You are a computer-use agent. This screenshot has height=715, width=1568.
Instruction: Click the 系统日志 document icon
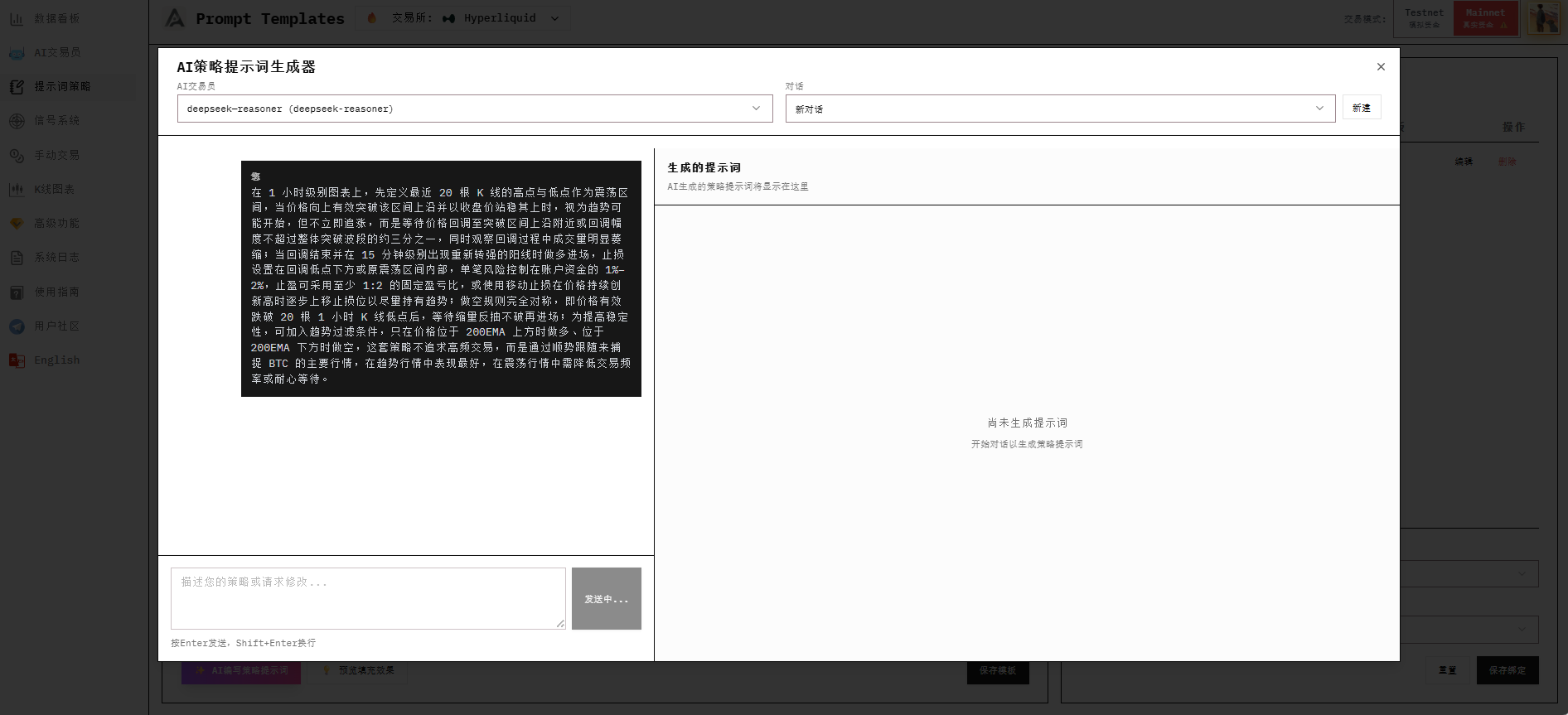(17, 258)
